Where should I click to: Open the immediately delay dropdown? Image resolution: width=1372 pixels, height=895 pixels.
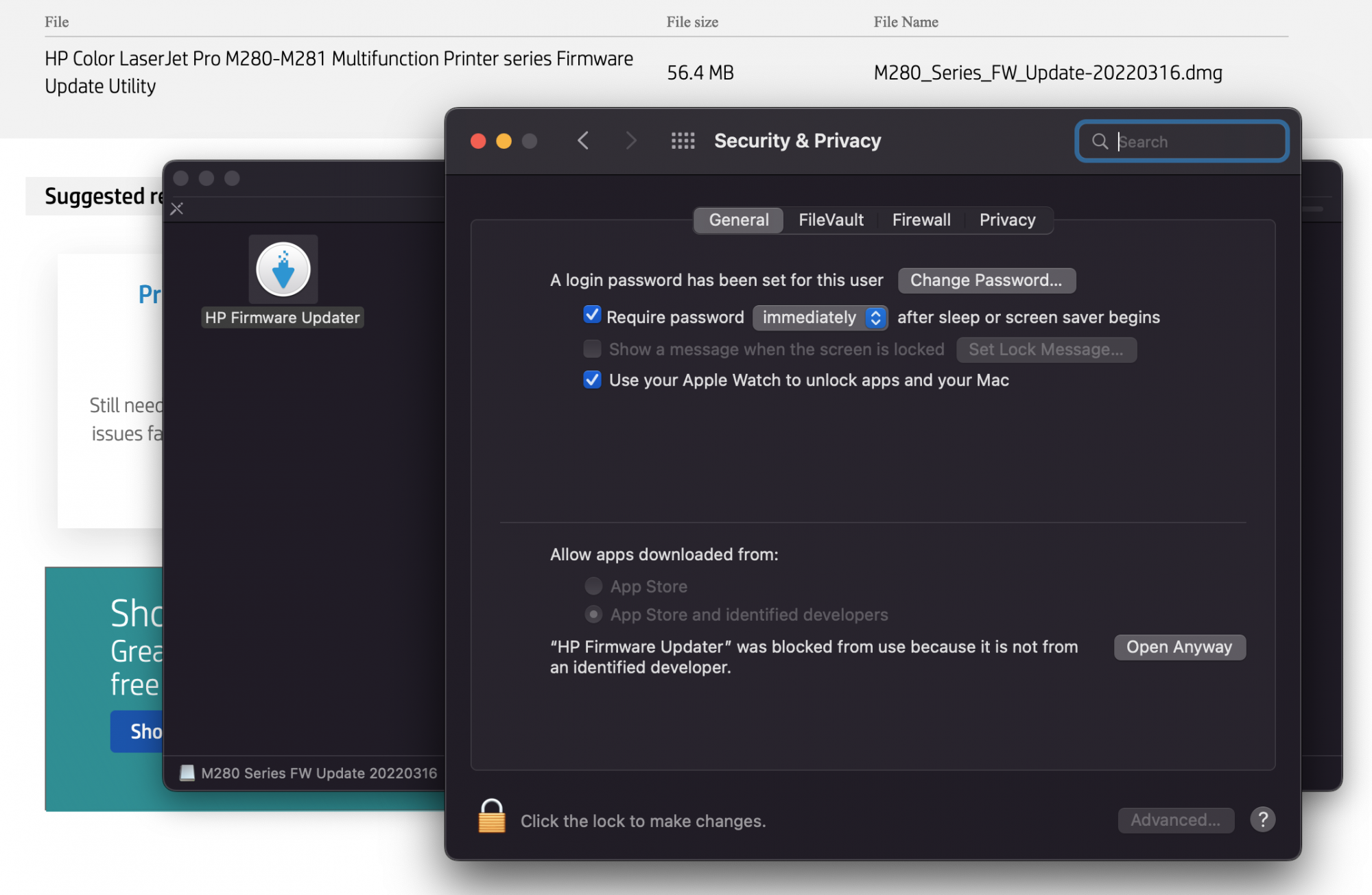(x=820, y=318)
